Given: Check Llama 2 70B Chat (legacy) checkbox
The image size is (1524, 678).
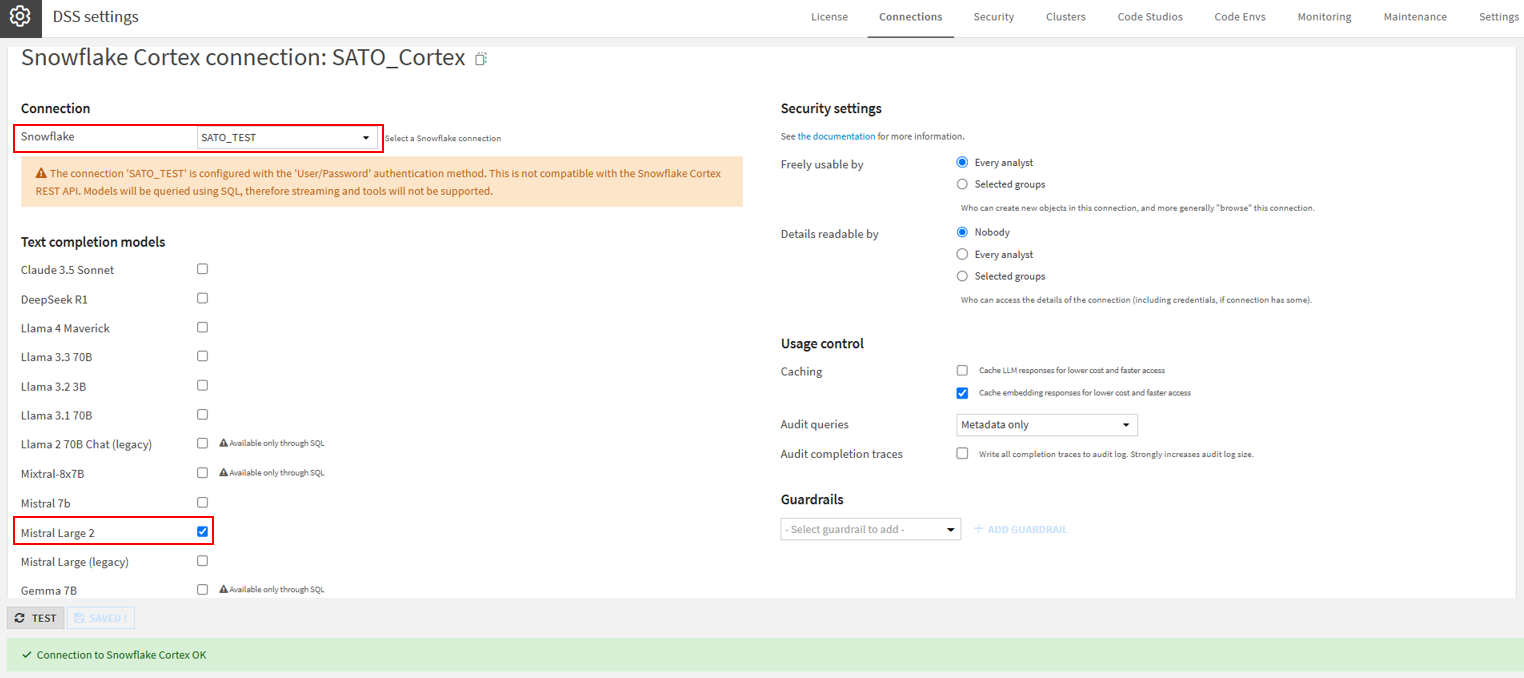Looking at the screenshot, I should click(x=202, y=443).
